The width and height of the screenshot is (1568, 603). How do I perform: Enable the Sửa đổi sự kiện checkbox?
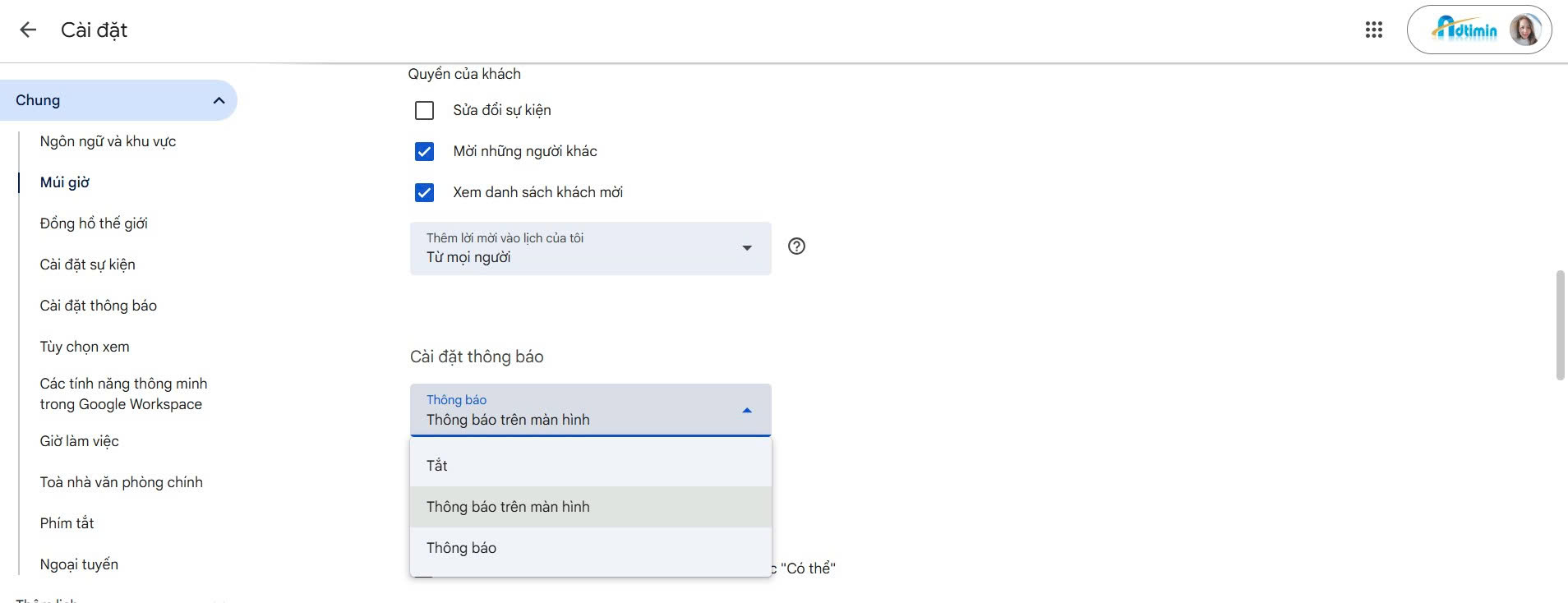[424, 110]
